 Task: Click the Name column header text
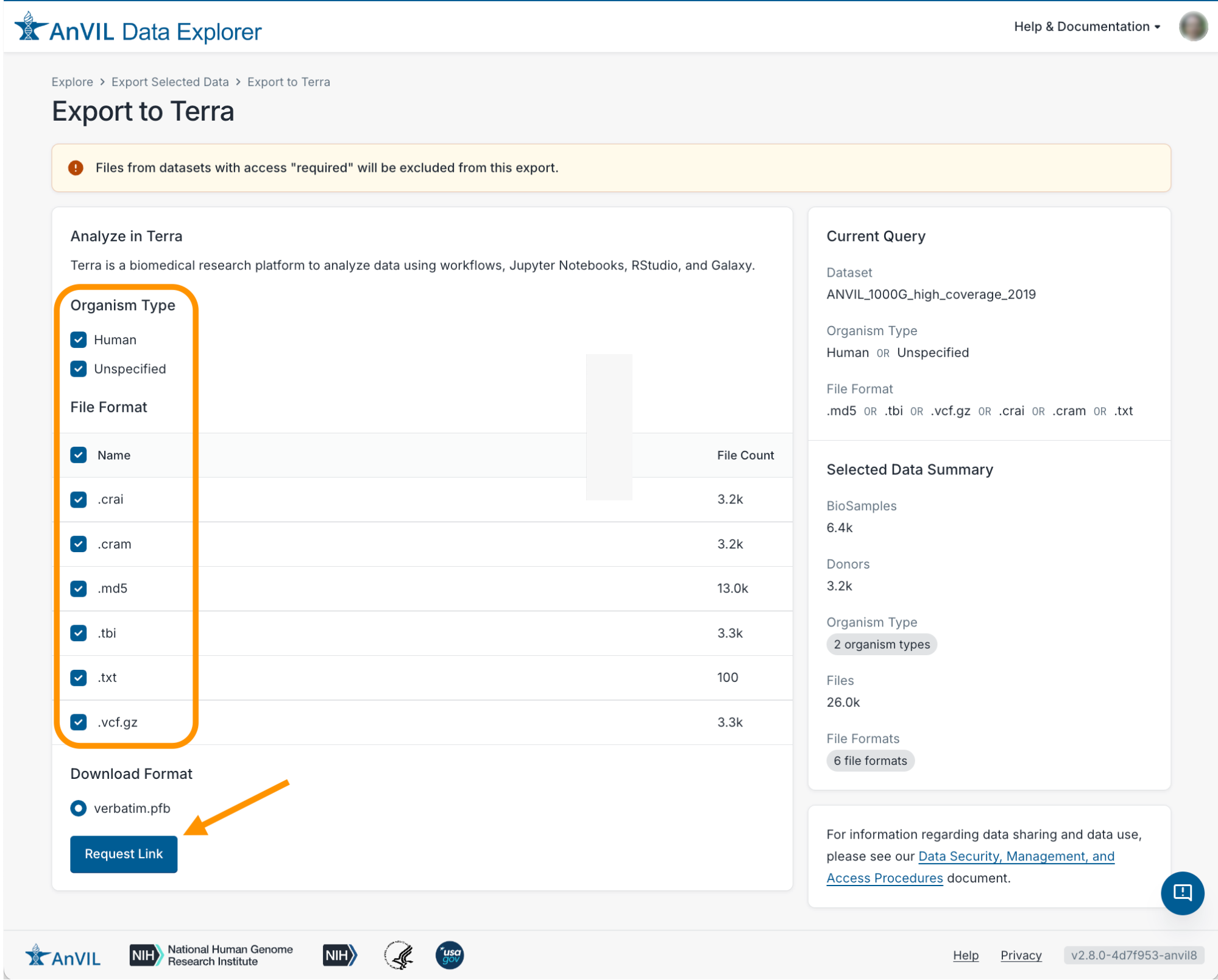coord(114,455)
